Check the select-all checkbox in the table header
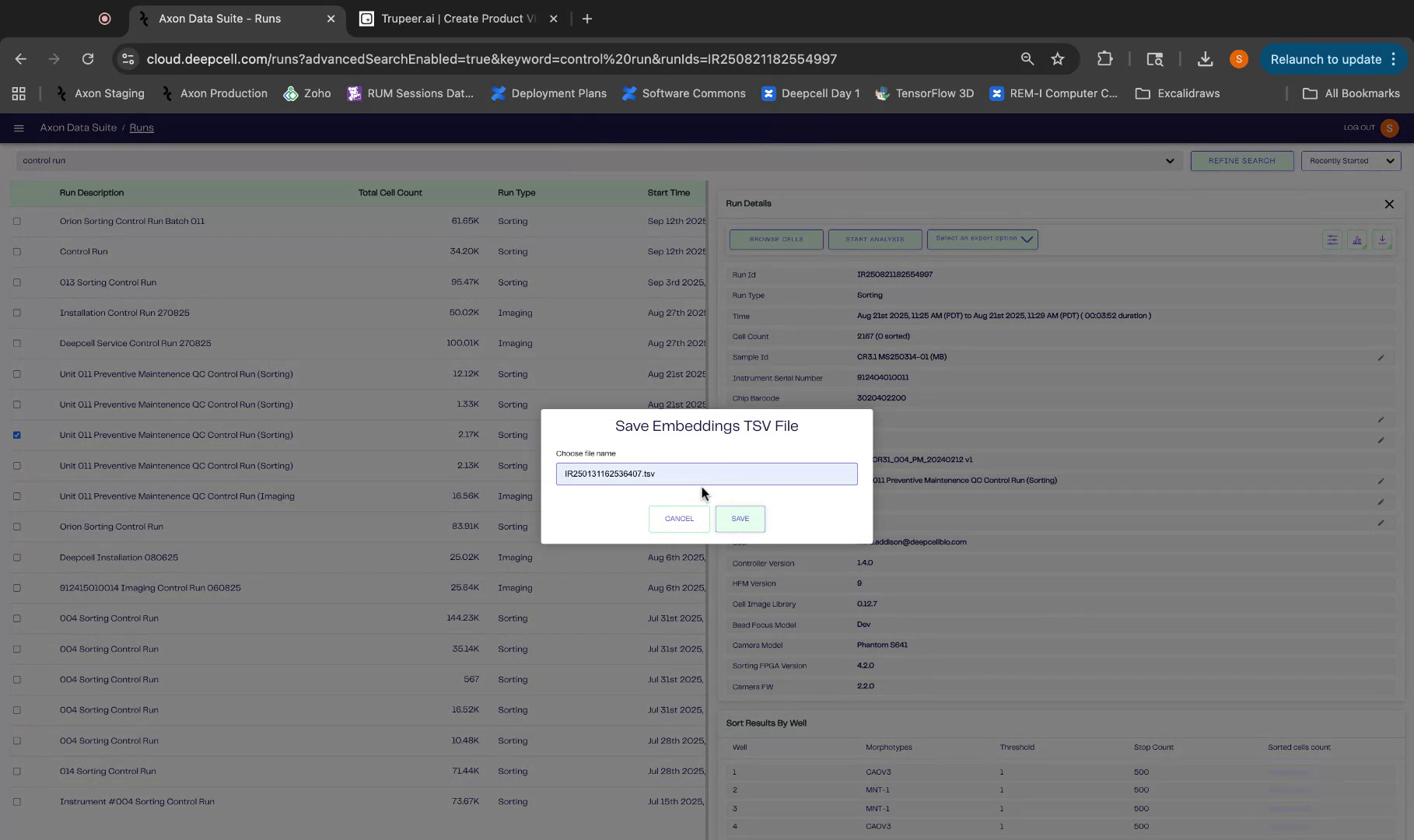The width and height of the screenshot is (1414, 840). tap(17, 193)
